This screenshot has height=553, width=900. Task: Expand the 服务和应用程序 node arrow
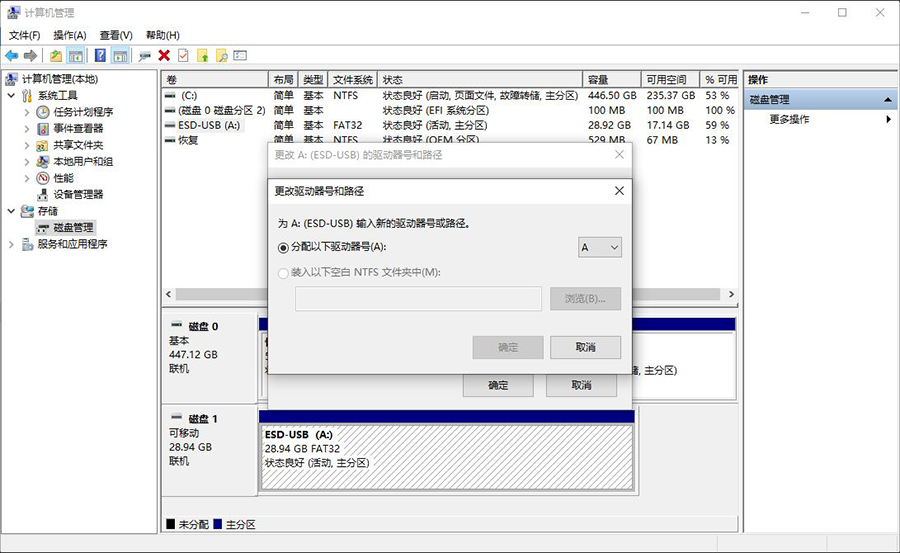11,245
